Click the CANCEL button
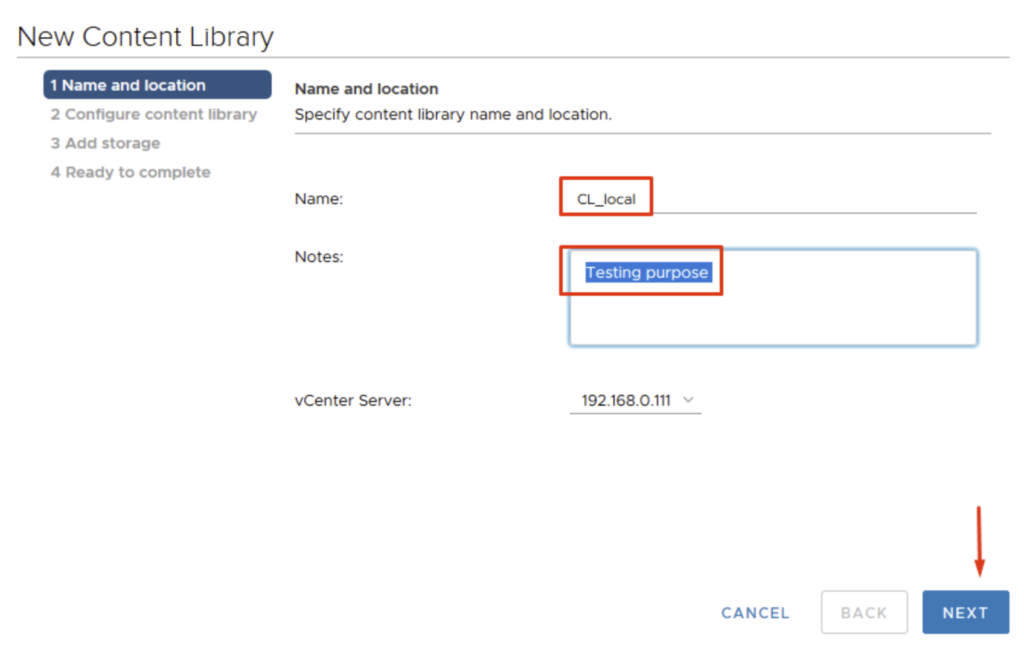The width and height of the screenshot is (1024, 646). [x=755, y=613]
